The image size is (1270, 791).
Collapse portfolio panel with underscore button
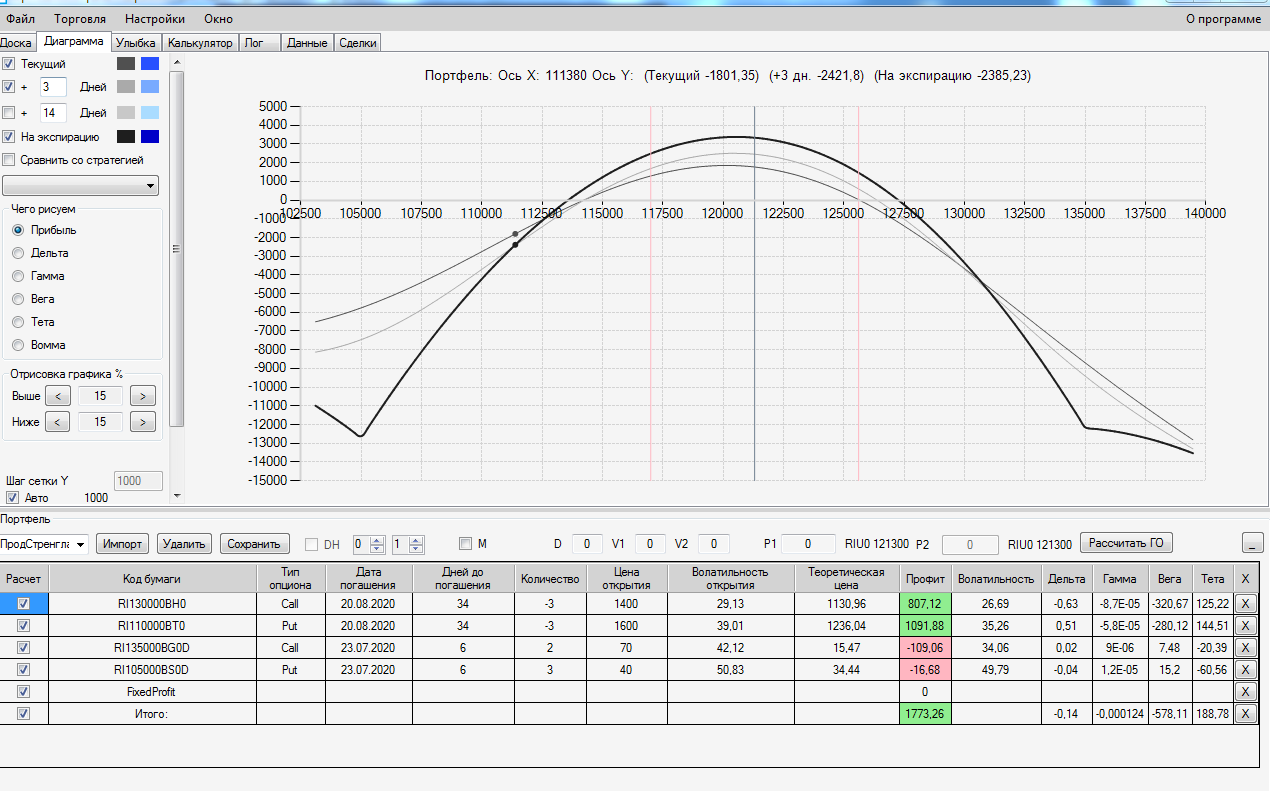click(1253, 543)
